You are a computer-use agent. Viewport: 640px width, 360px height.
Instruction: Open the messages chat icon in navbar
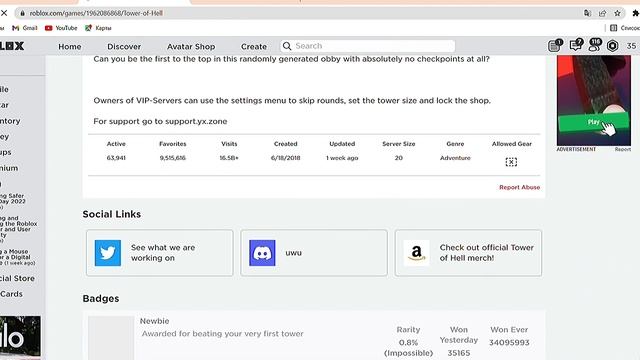tap(576, 45)
